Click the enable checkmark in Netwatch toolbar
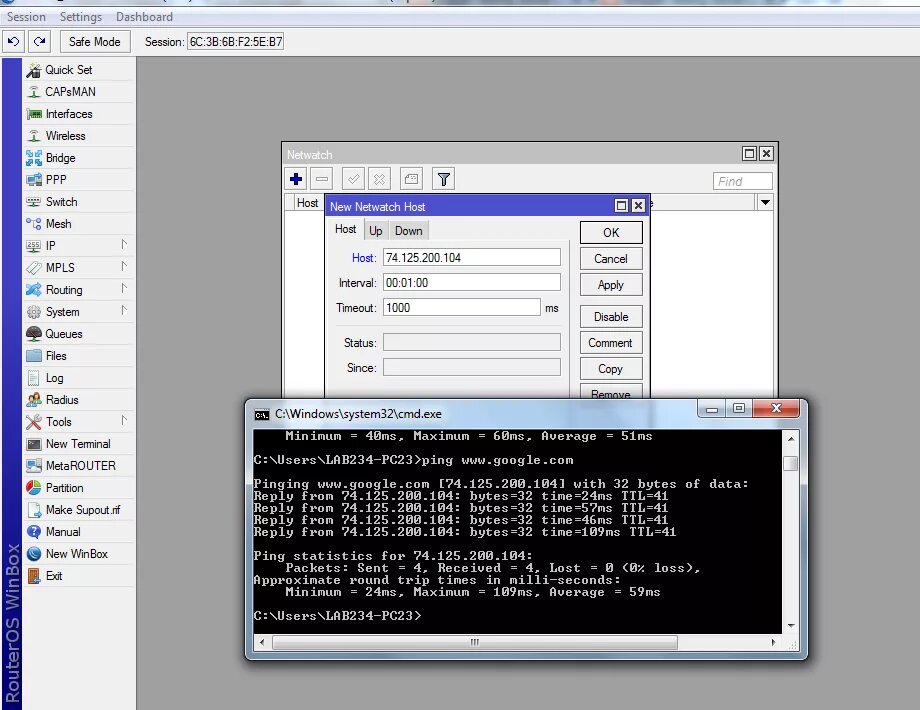The height and width of the screenshot is (710, 920). point(353,178)
